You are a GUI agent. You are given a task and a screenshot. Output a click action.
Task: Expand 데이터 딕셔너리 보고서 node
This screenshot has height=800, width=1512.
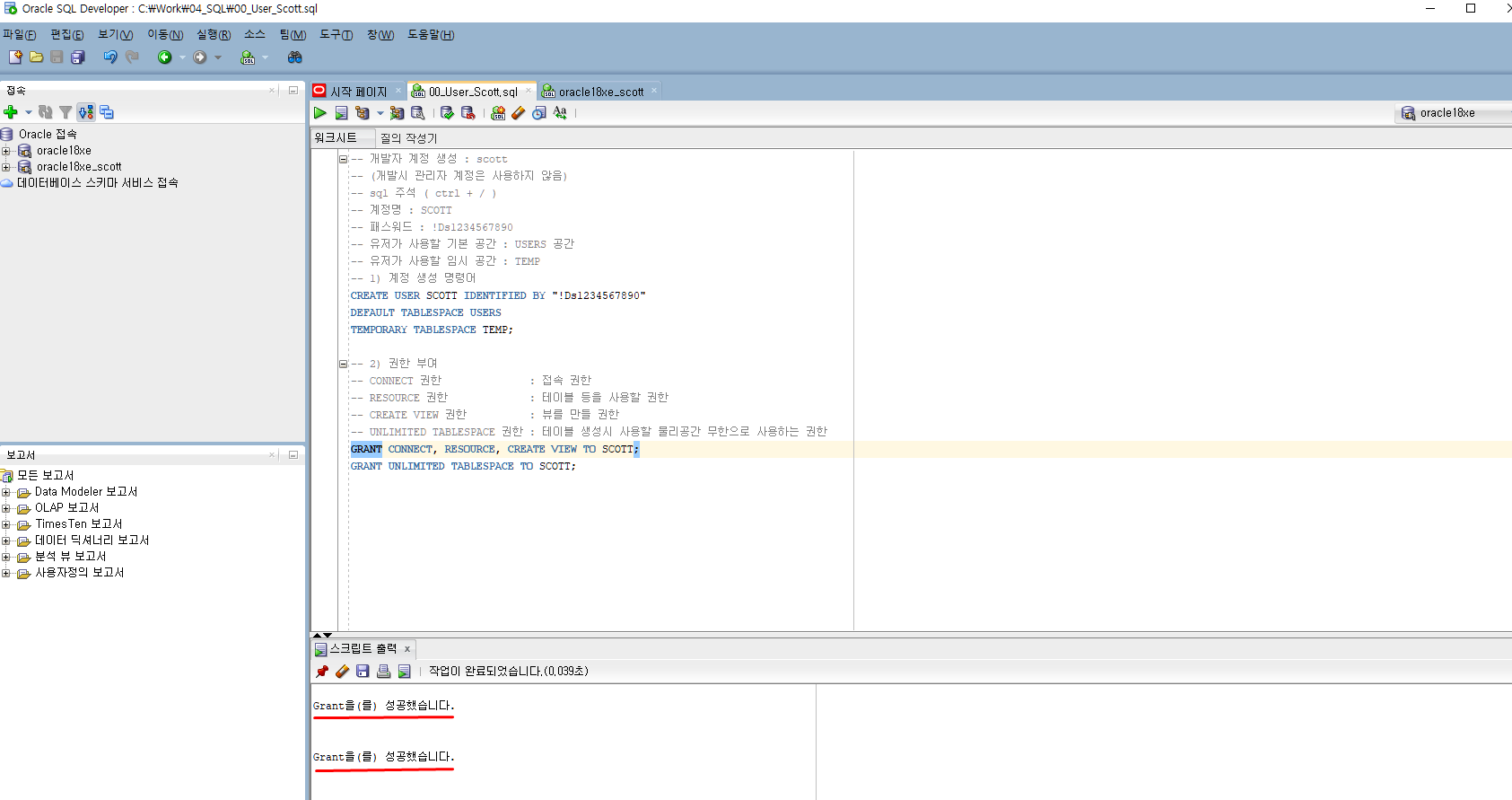pyautogui.click(x=6, y=541)
